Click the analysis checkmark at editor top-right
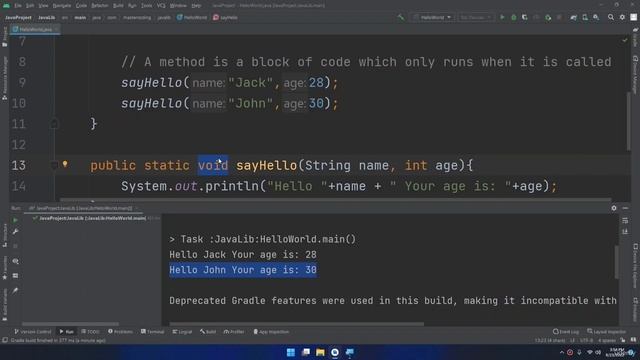 point(624,40)
